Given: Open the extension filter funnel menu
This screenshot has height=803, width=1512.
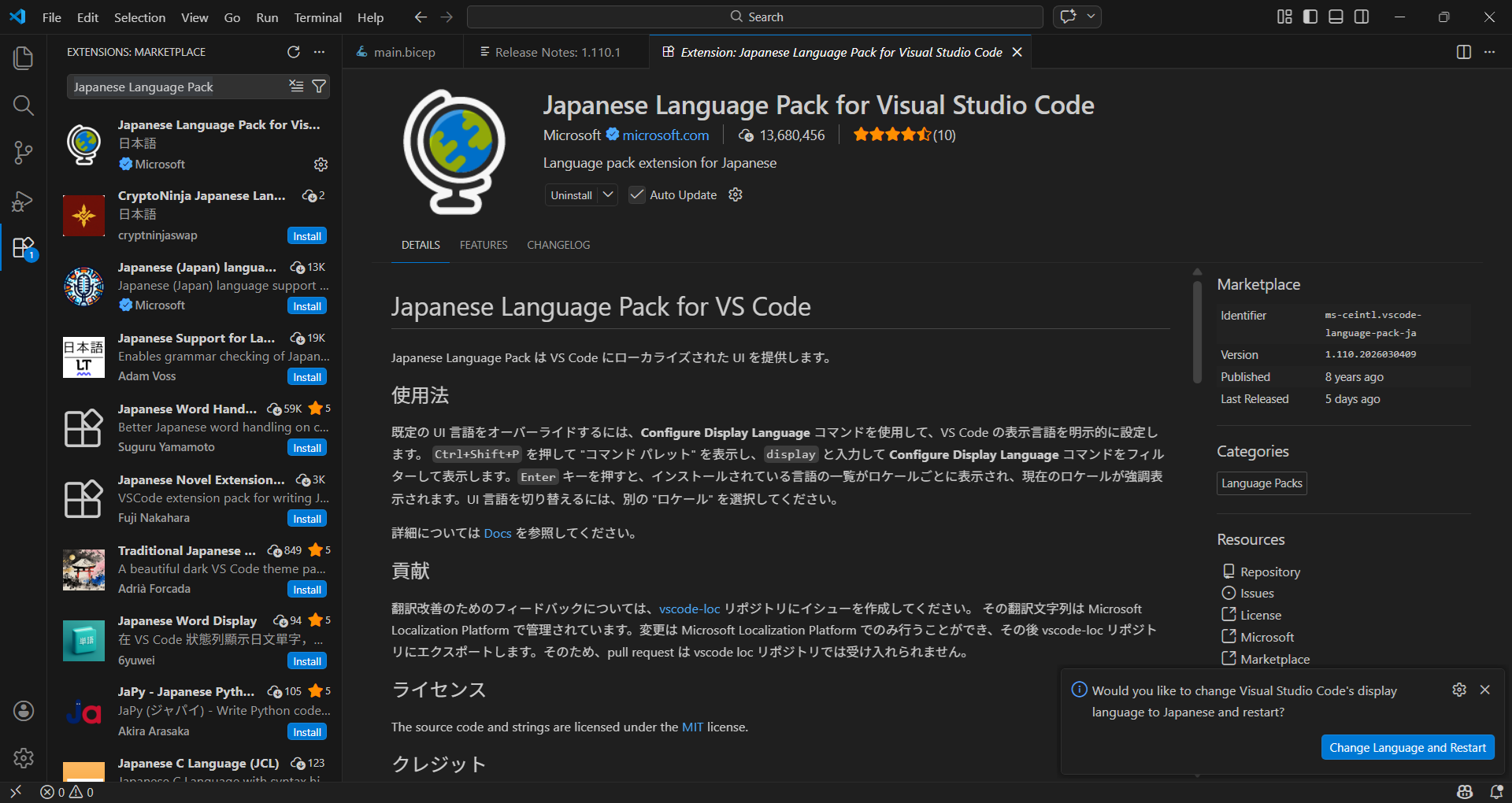Looking at the screenshot, I should [319, 87].
